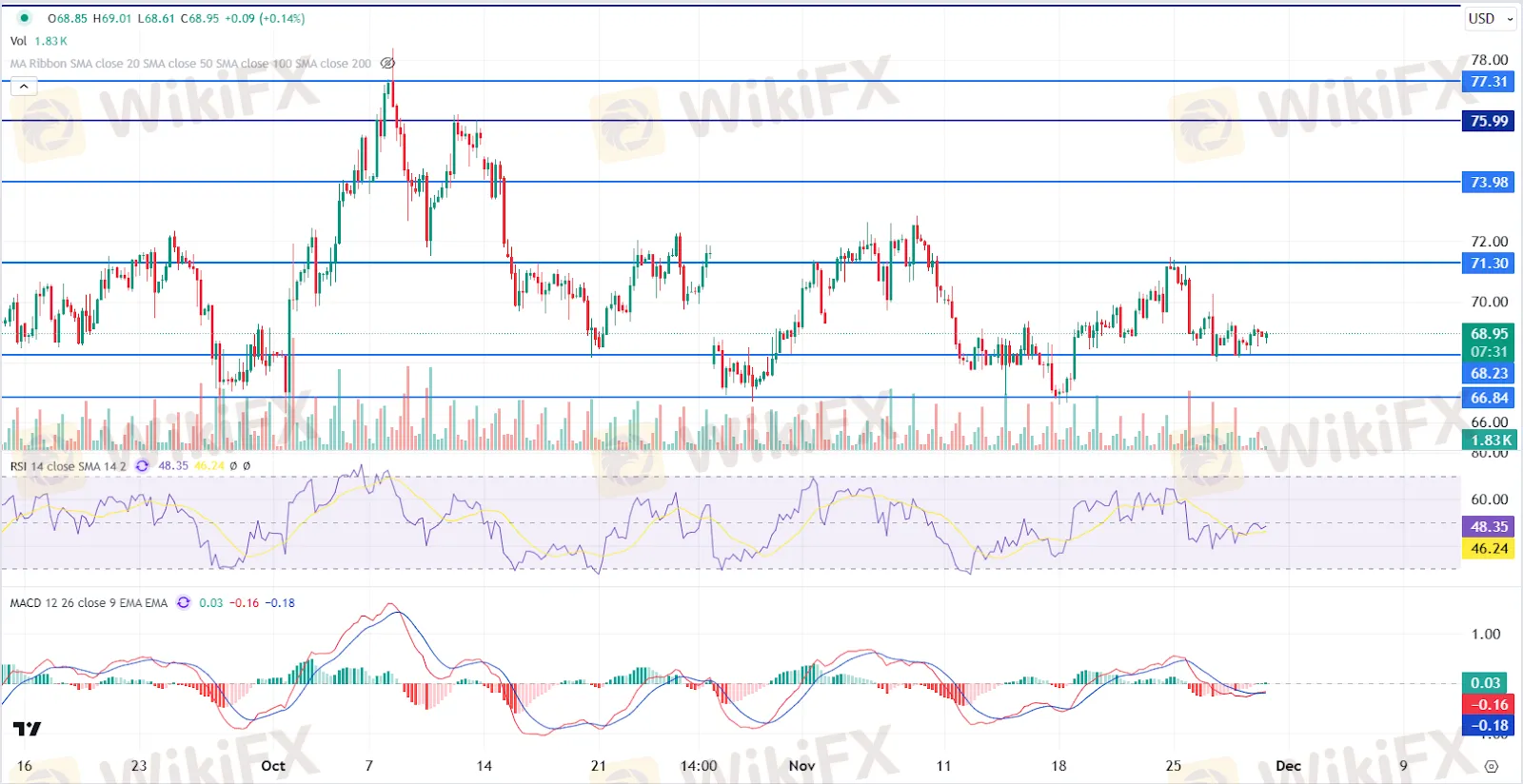
Task: Click the Vol 1.83K value in legend
Action: coord(51,41)
